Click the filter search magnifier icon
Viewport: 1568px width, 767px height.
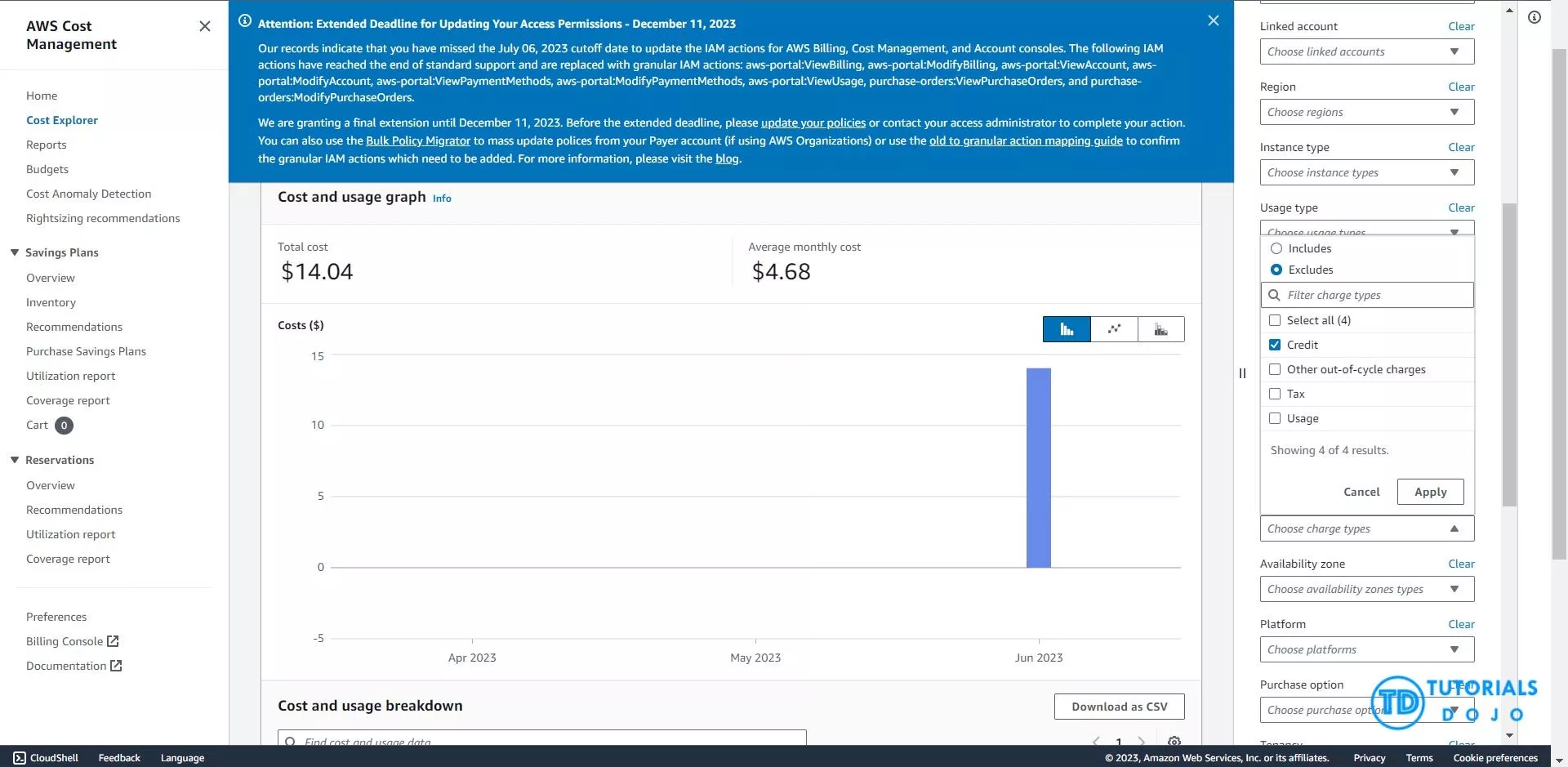(1274, 295)
